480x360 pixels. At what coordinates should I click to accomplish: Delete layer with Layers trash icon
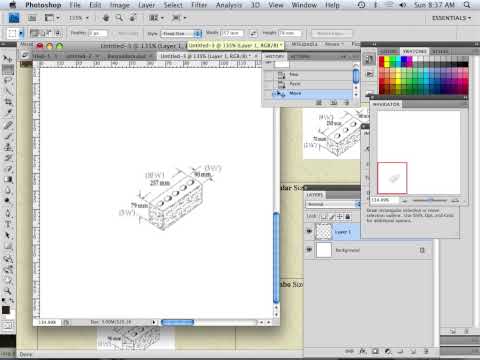pyautogui.click(x=426, y=351)
